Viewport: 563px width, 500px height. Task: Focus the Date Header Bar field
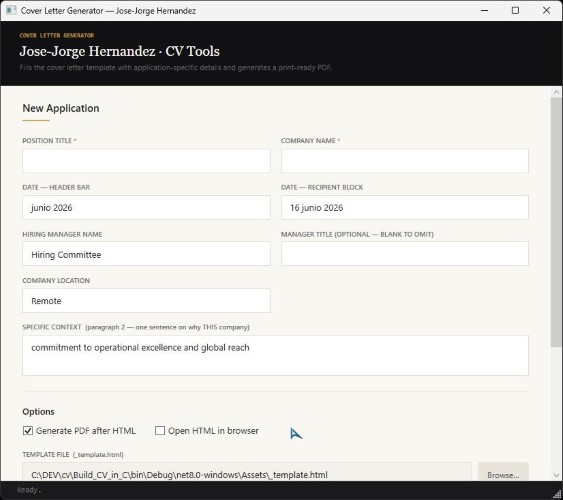point(146,207)
